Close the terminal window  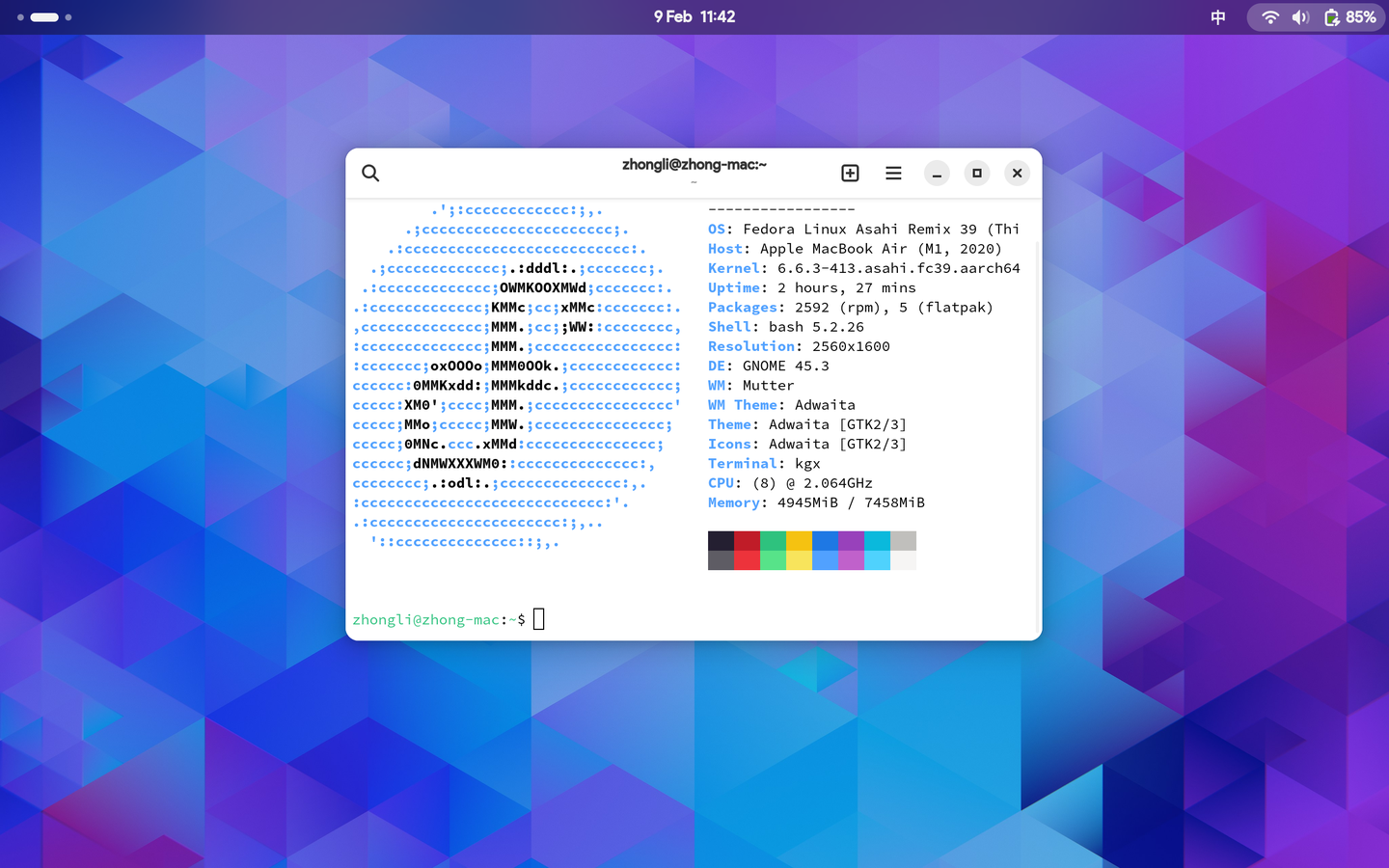[1017, 173]
